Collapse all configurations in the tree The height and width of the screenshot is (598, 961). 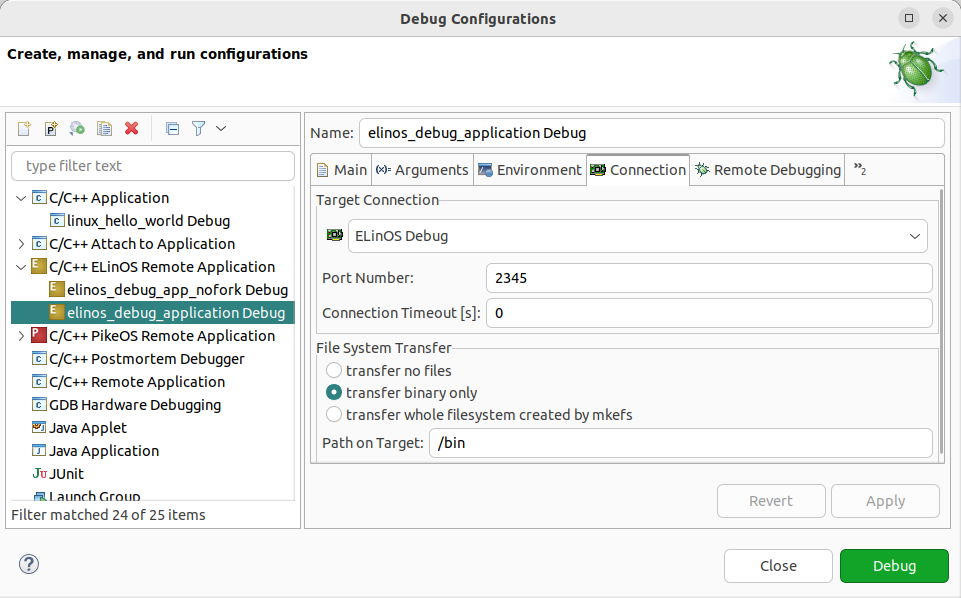tap(172, 128)
